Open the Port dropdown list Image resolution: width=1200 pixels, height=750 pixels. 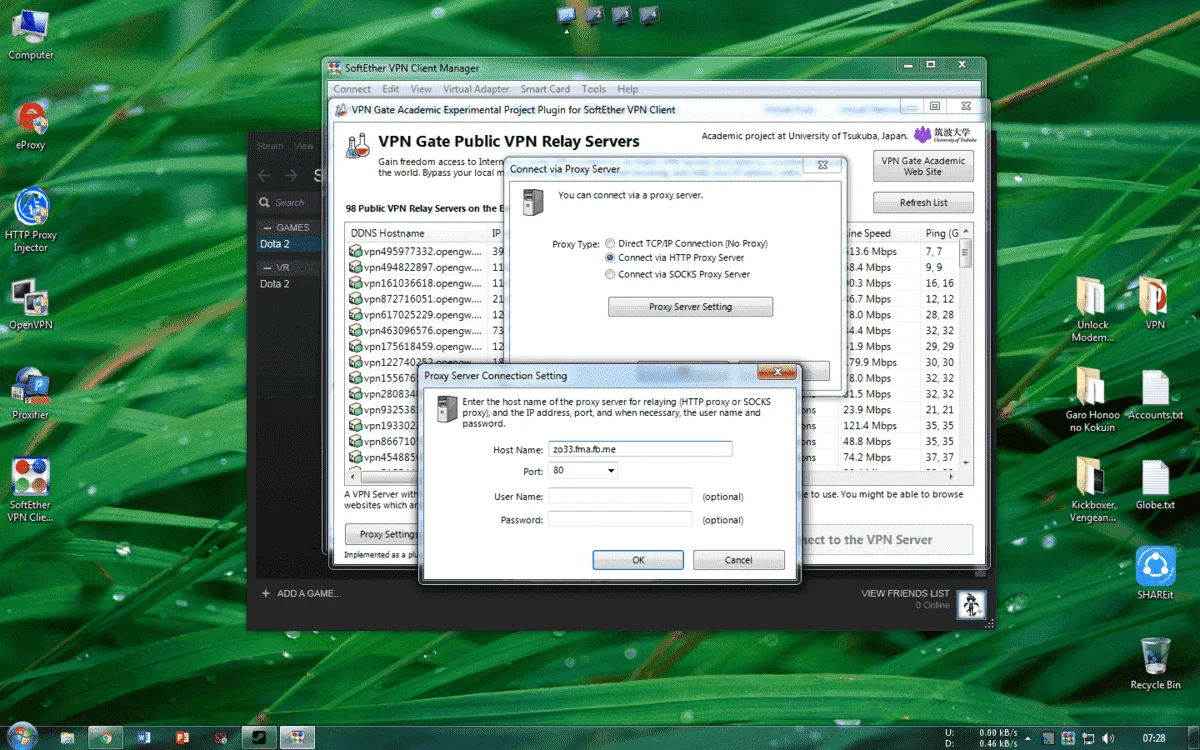coord(609,470)
